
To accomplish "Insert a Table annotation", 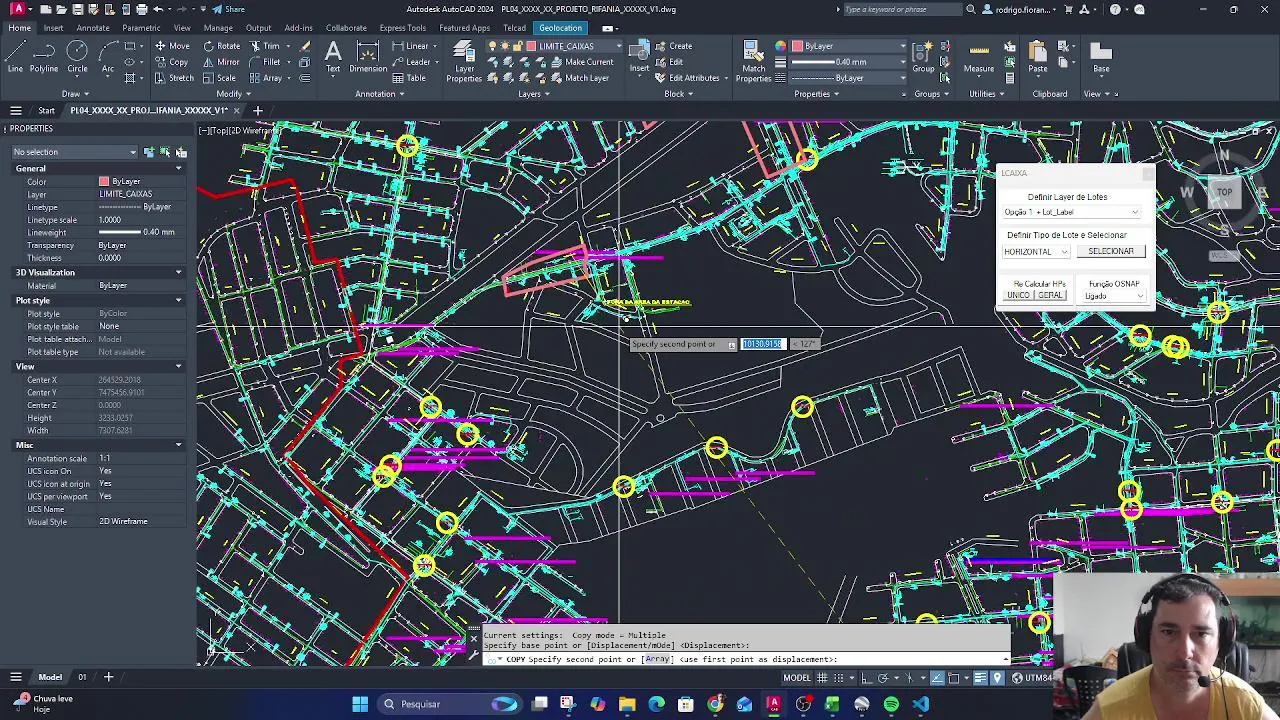I will (409, 78).
